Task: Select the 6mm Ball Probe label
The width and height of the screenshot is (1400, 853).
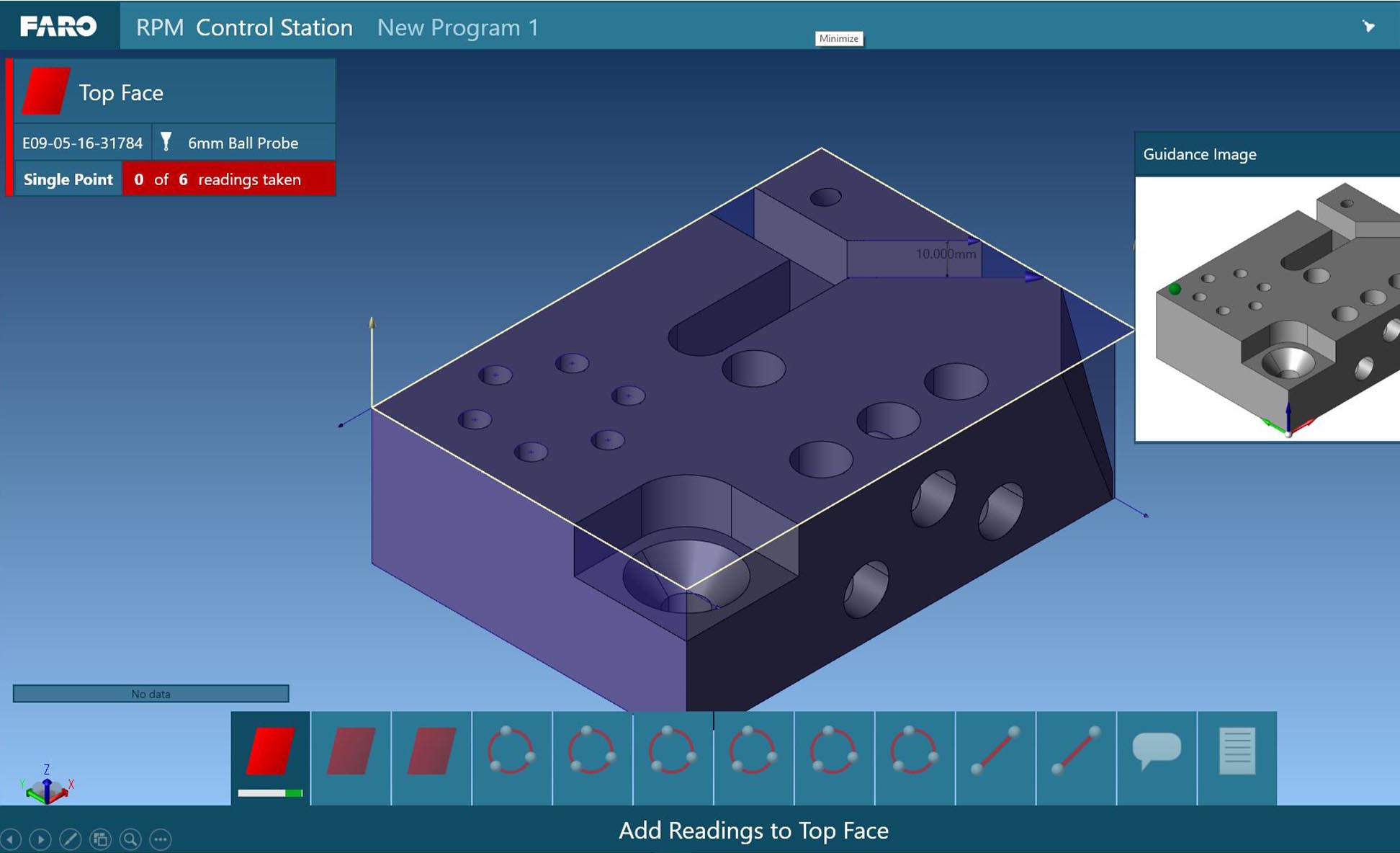Action: point(243,143)
